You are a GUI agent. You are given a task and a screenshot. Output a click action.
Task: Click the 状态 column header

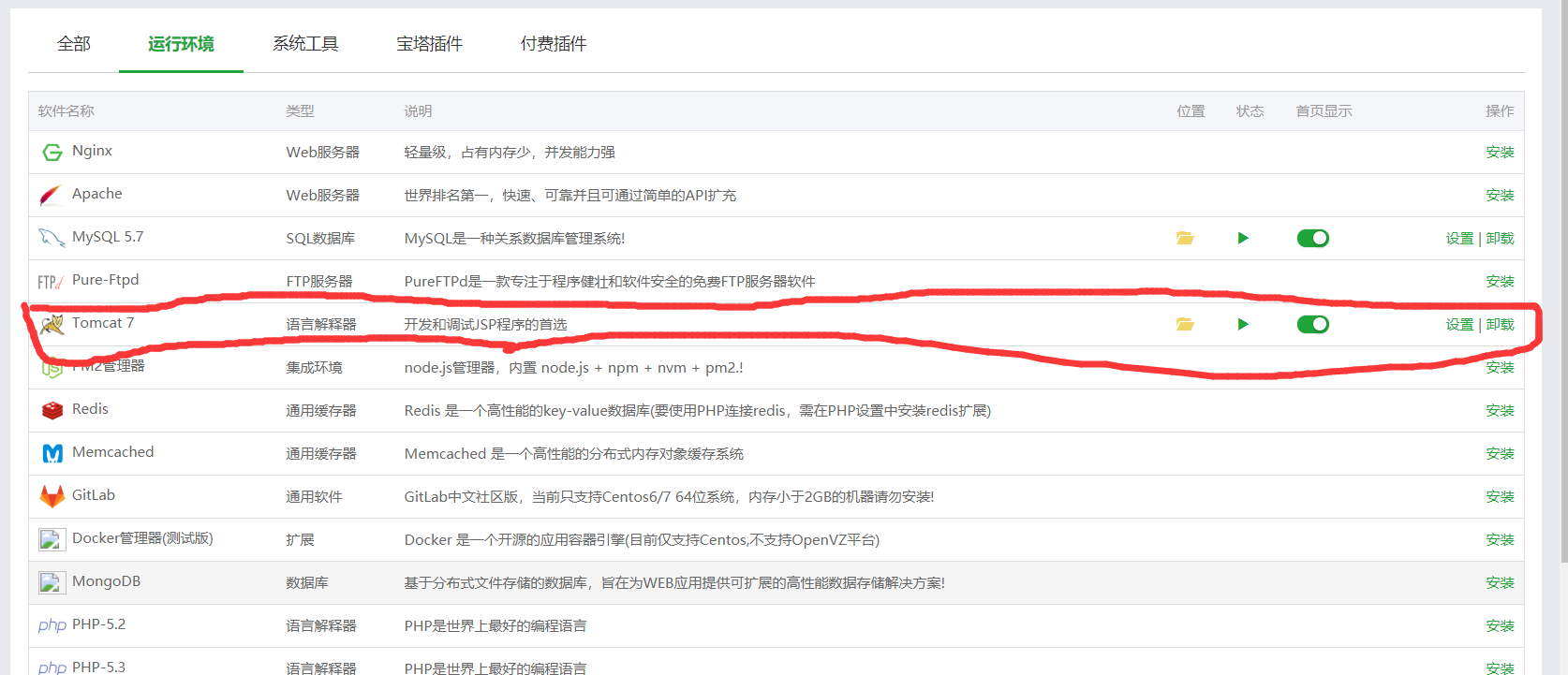click(1250, 111)
